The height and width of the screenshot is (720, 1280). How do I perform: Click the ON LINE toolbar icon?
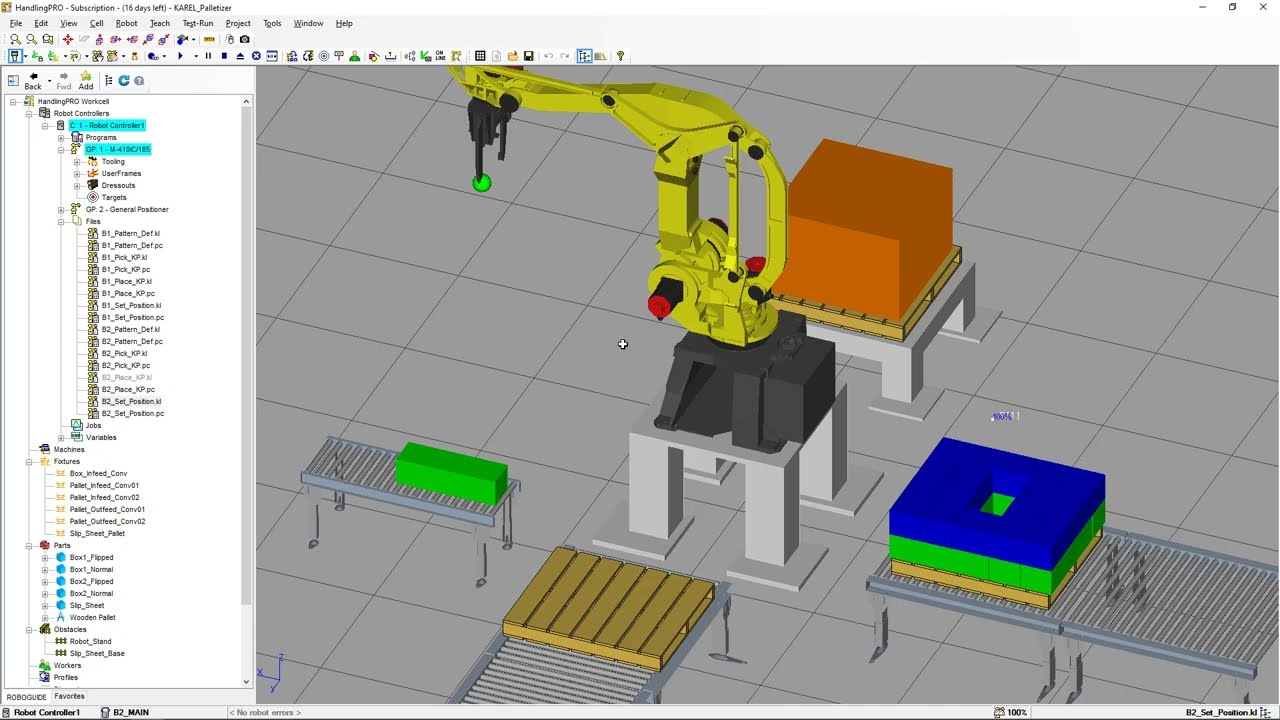[x=440, y=56]
